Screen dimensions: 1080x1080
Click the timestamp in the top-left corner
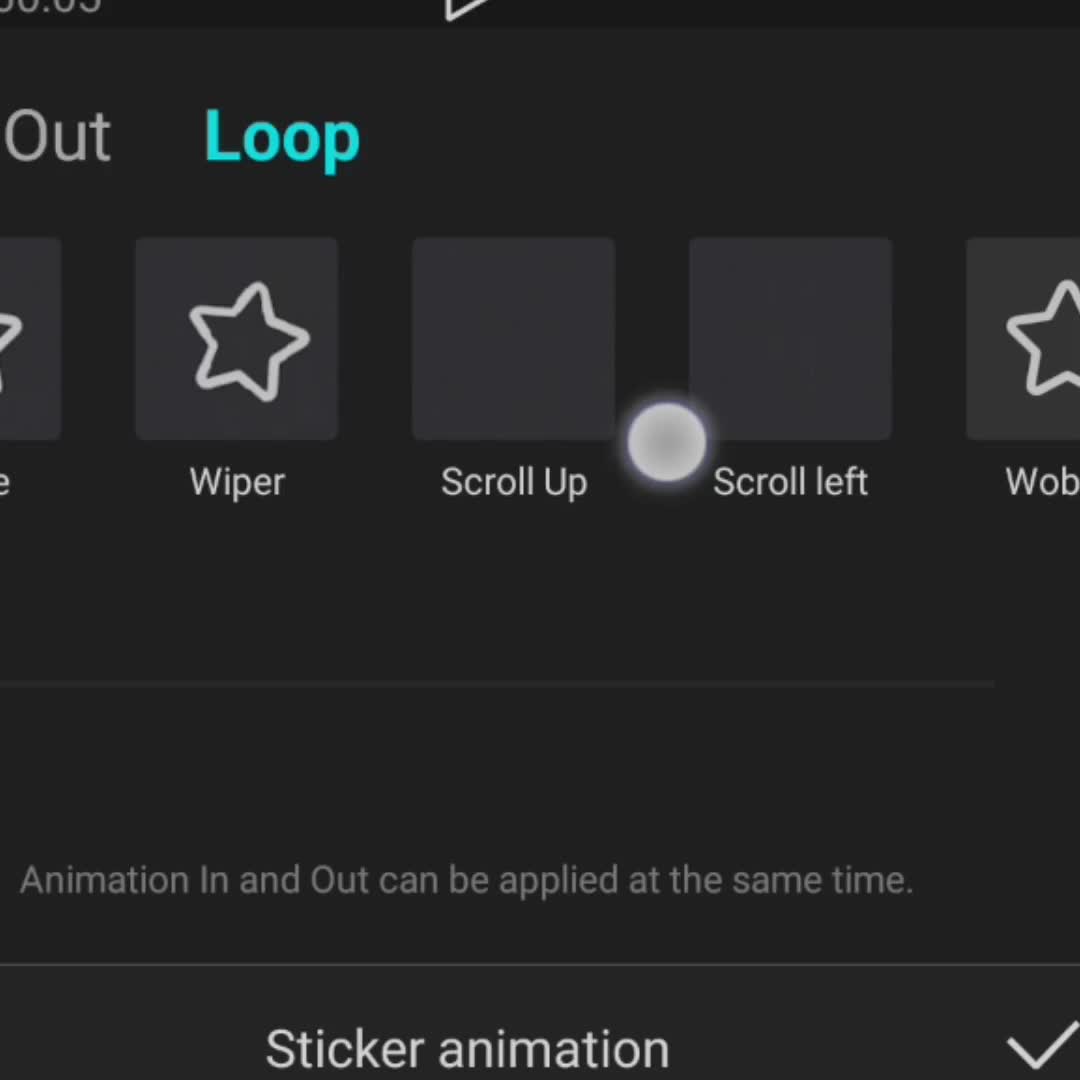point(50,6)
